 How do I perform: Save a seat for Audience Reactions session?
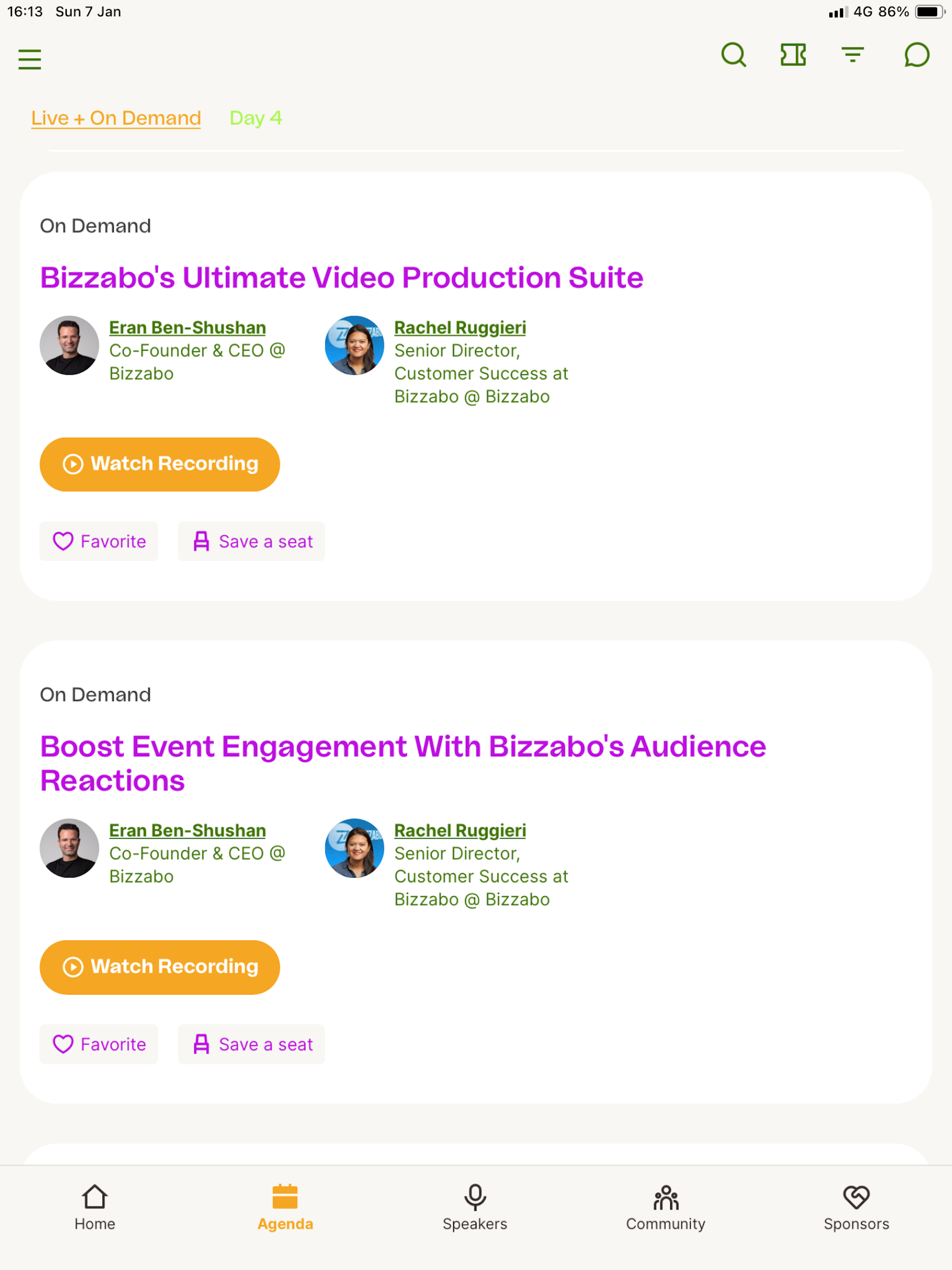pos(251,1045)
